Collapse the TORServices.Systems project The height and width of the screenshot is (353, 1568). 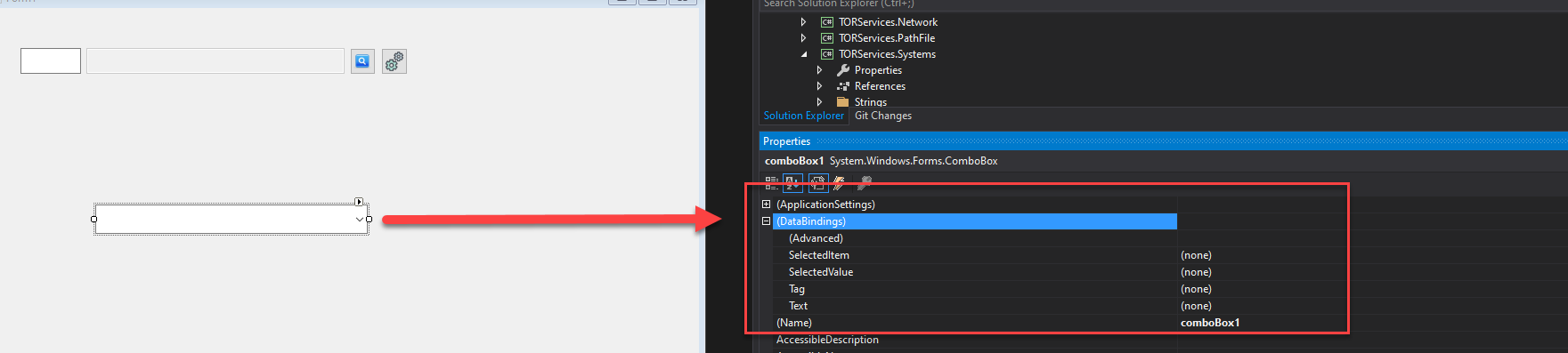[x=804, y=54]
